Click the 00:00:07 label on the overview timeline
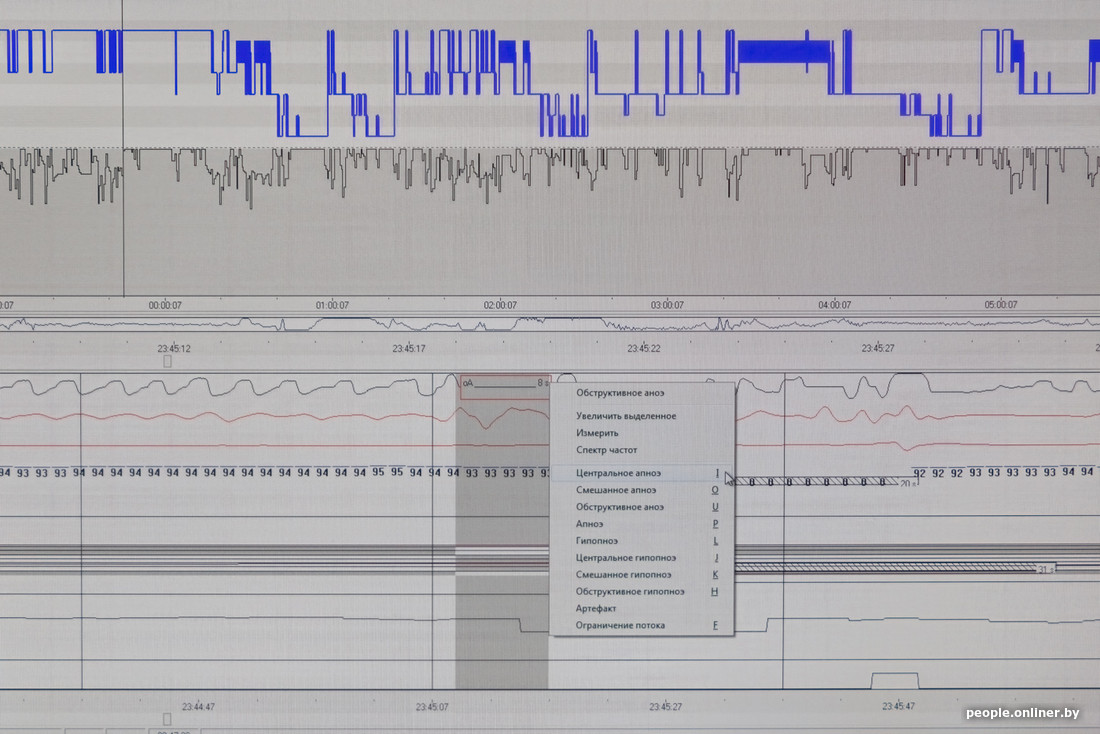Viewport: 1100px width, 734px height. point(165,305)
